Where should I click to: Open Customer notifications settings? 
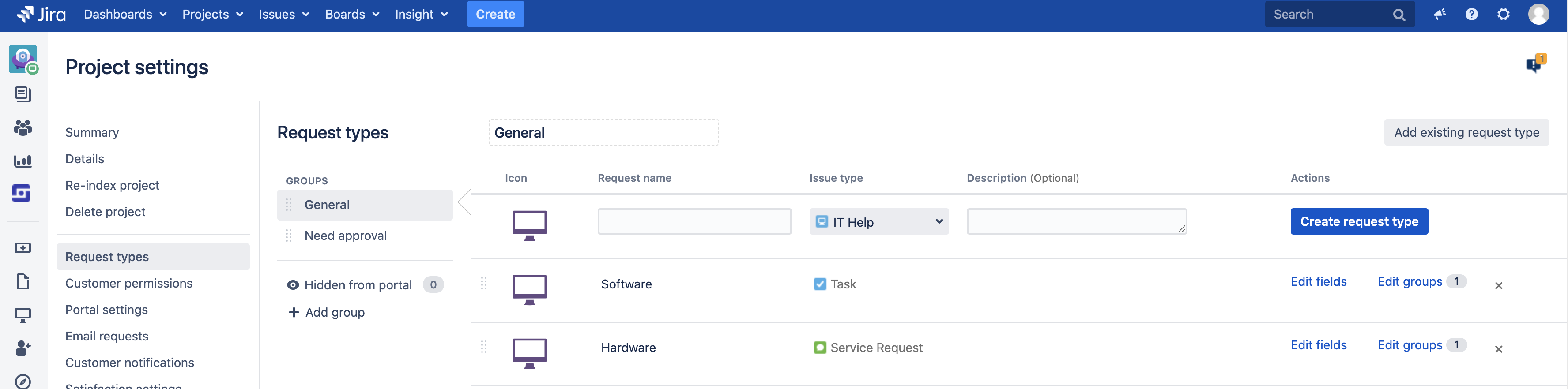130,362
